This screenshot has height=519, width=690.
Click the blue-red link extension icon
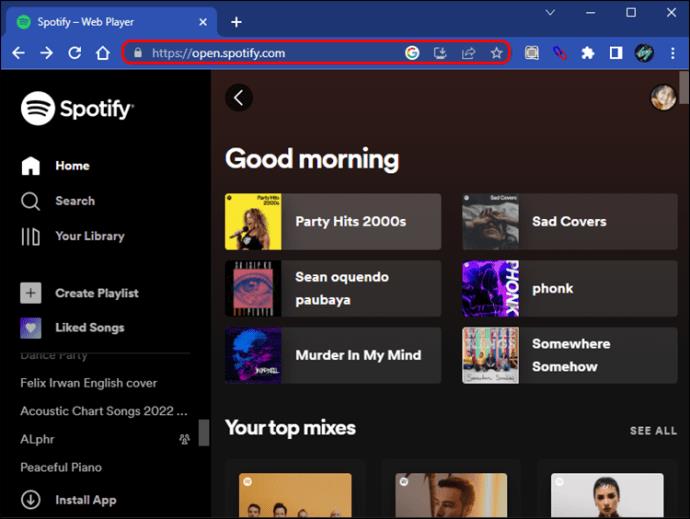[x=560, y=53]
